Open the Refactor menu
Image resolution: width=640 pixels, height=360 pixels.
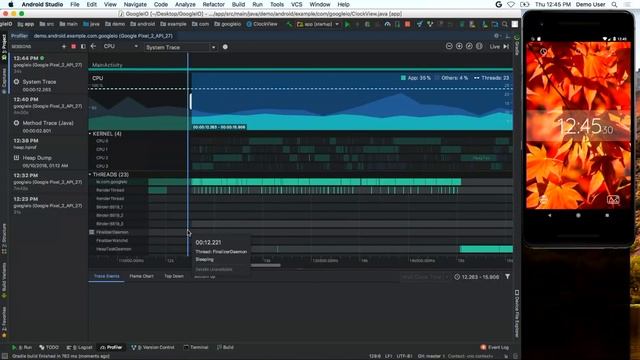(213, 4)
